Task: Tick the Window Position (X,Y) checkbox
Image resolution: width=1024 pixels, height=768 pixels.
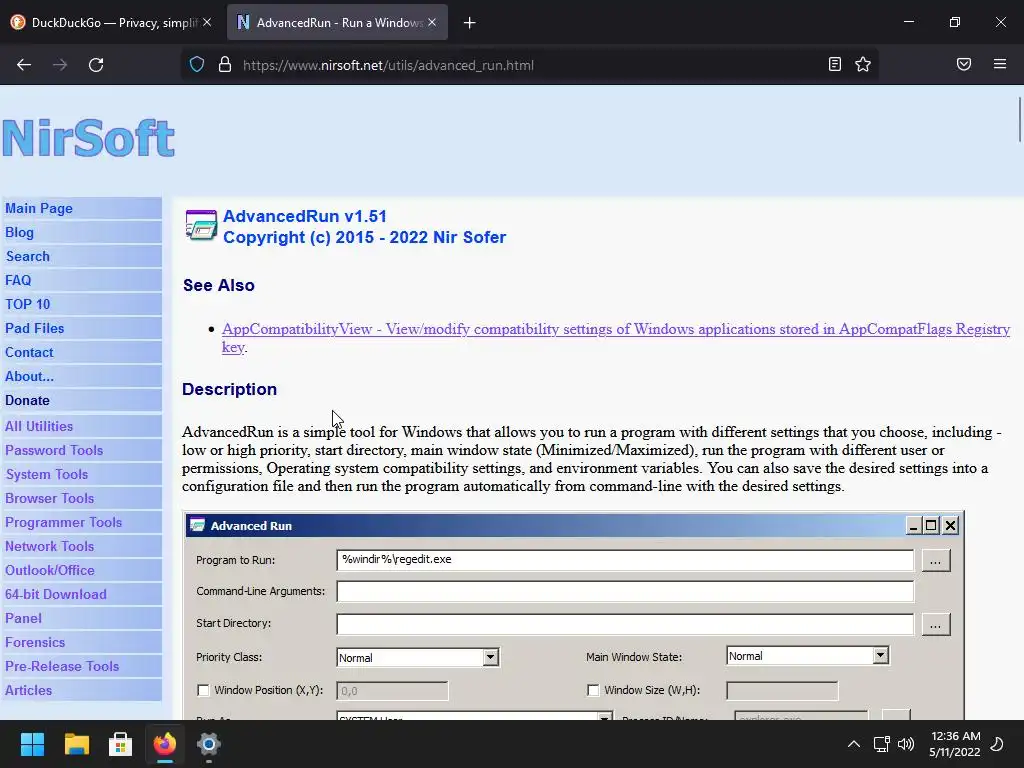Action: [203, 690]
